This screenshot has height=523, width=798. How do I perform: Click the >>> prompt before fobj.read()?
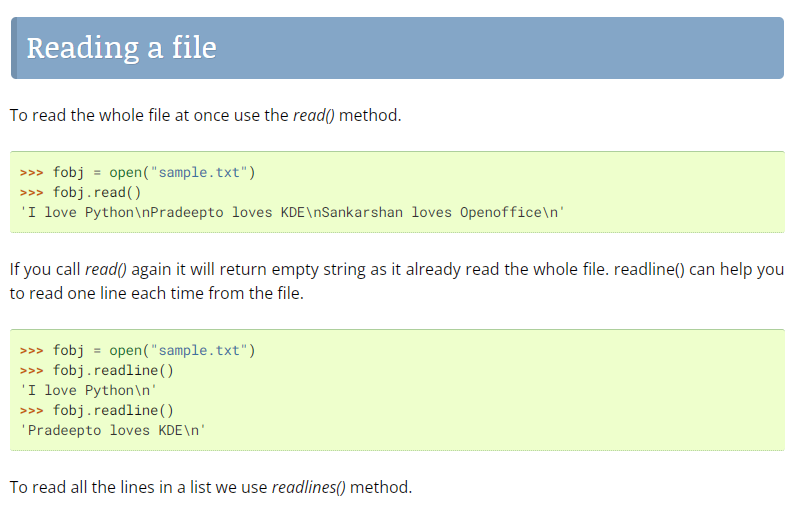(x=32, y=192)
